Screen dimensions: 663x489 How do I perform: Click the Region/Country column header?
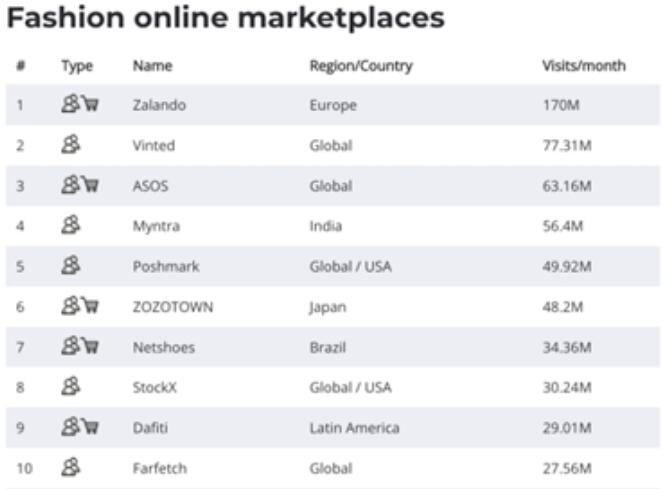(x=361, y=66)
